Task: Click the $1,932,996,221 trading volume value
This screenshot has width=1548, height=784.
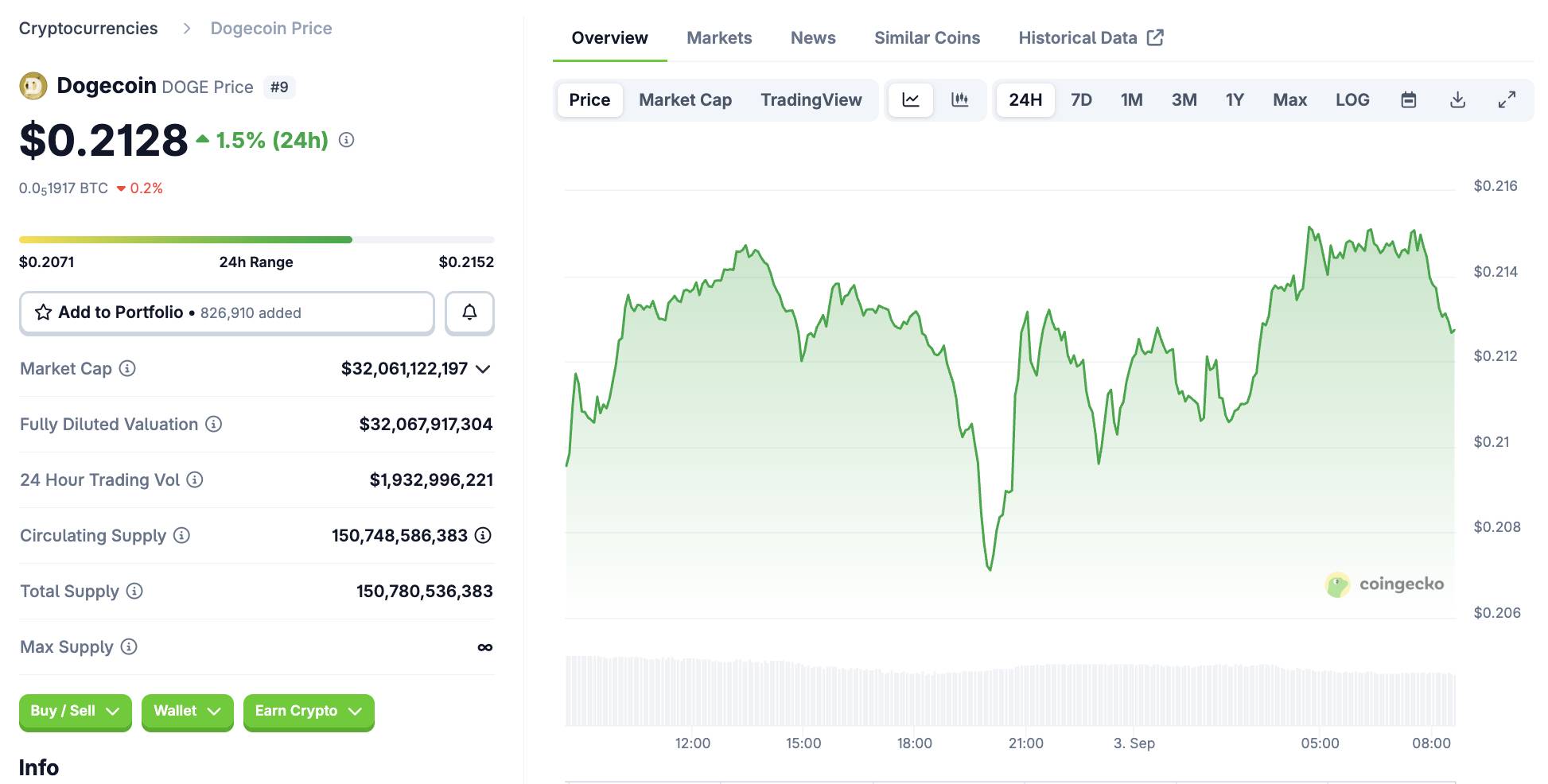Action: (431, 479)
